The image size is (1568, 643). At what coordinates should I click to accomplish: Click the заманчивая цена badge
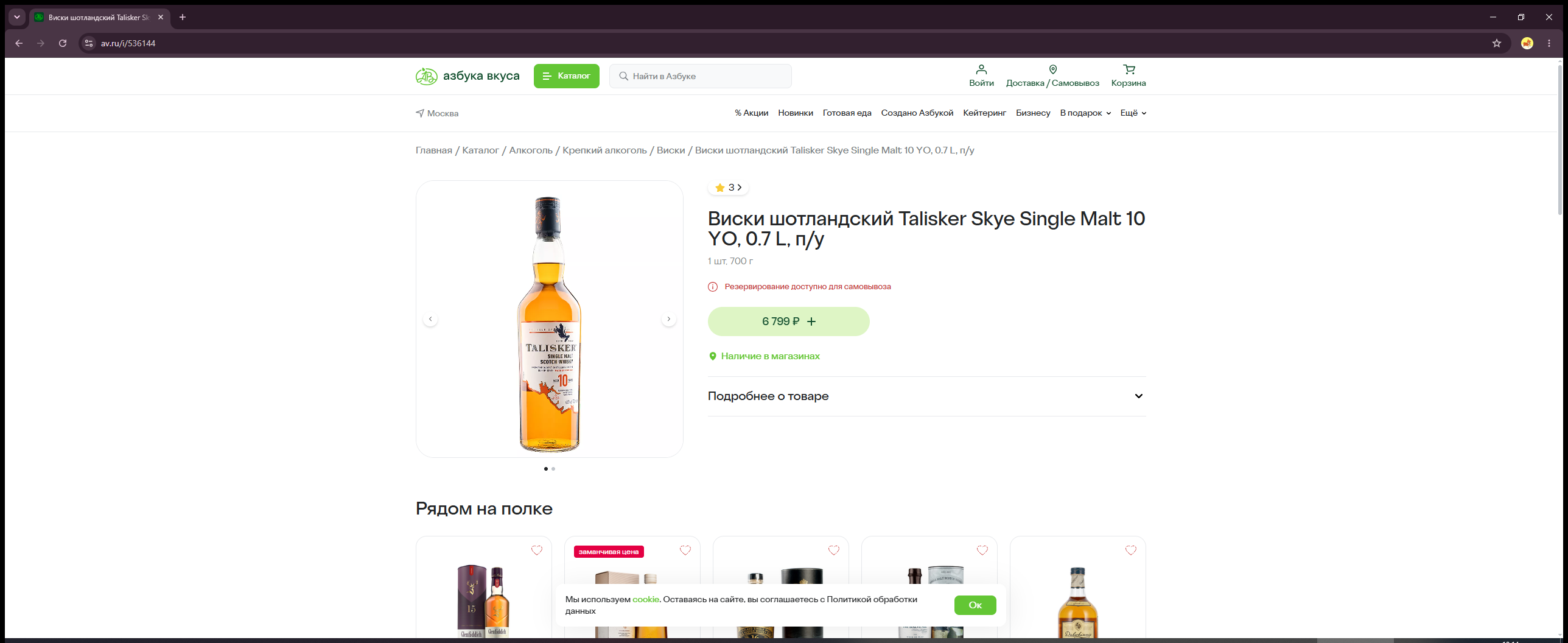(609, 552)
